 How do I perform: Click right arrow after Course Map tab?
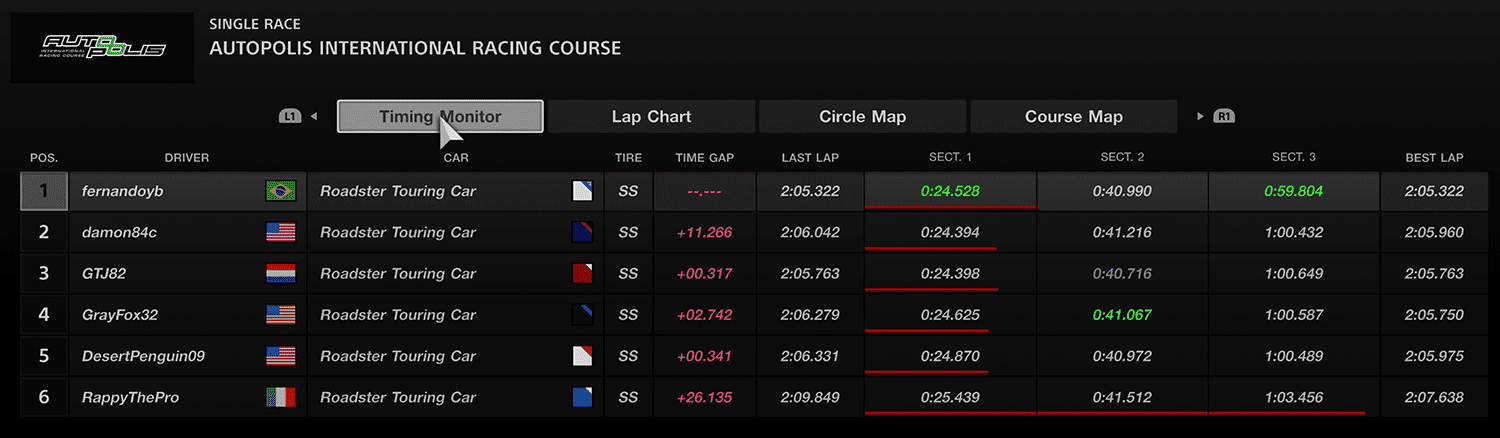coord(1200,117)
